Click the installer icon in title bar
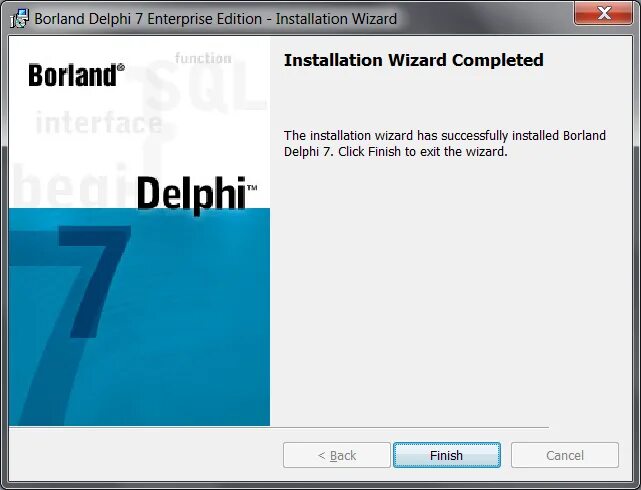Screen dimensions: 641x490 (19, 19)
